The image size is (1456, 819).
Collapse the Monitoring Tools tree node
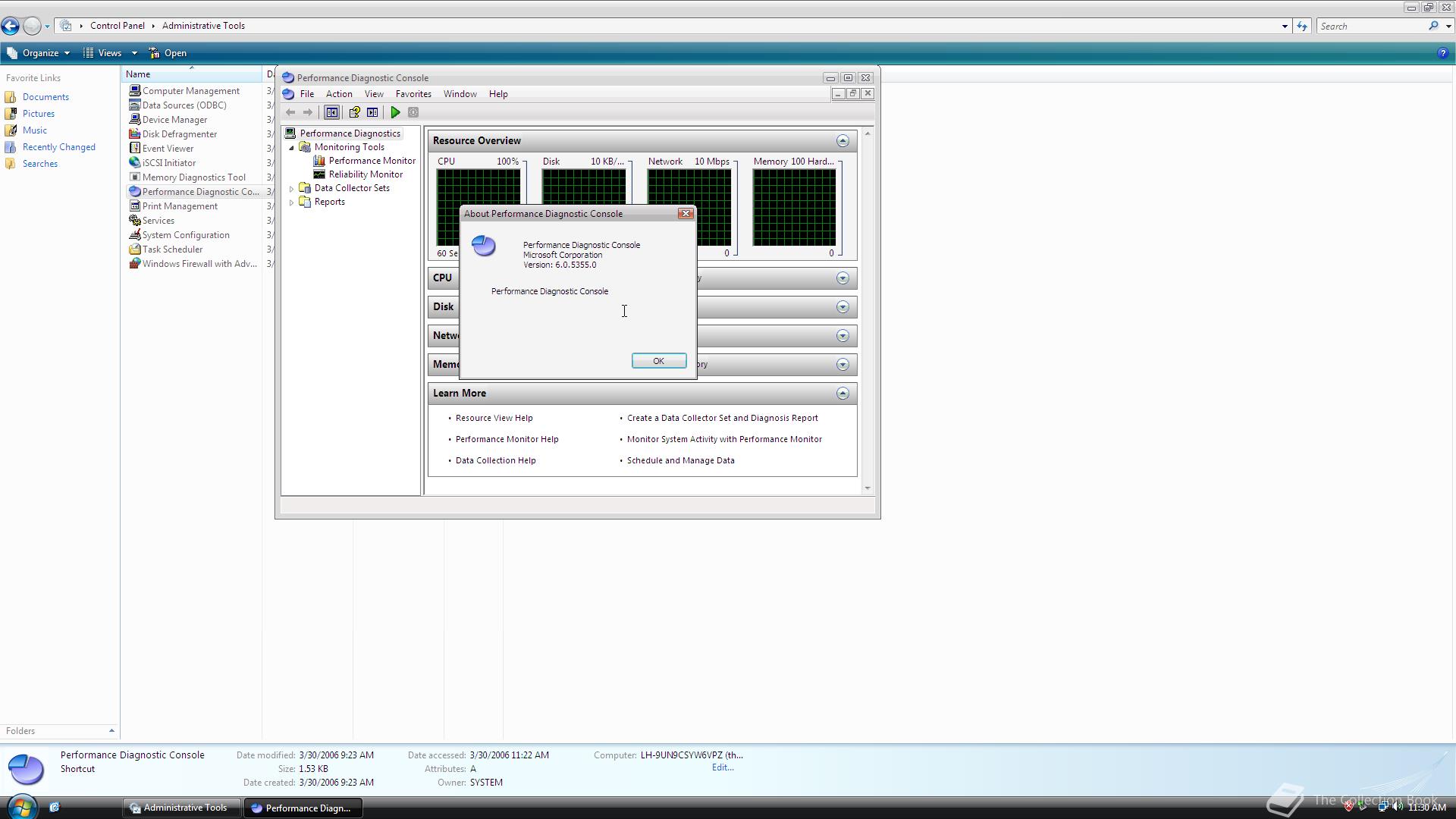tap(292, 148)
